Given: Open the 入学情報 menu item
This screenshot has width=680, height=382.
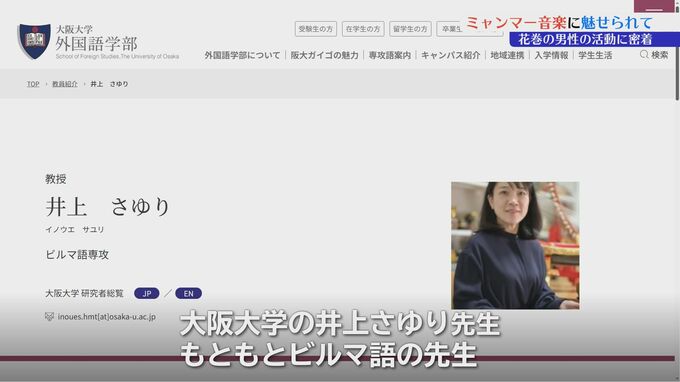Looking at the screenshot, I should [551, 55].
